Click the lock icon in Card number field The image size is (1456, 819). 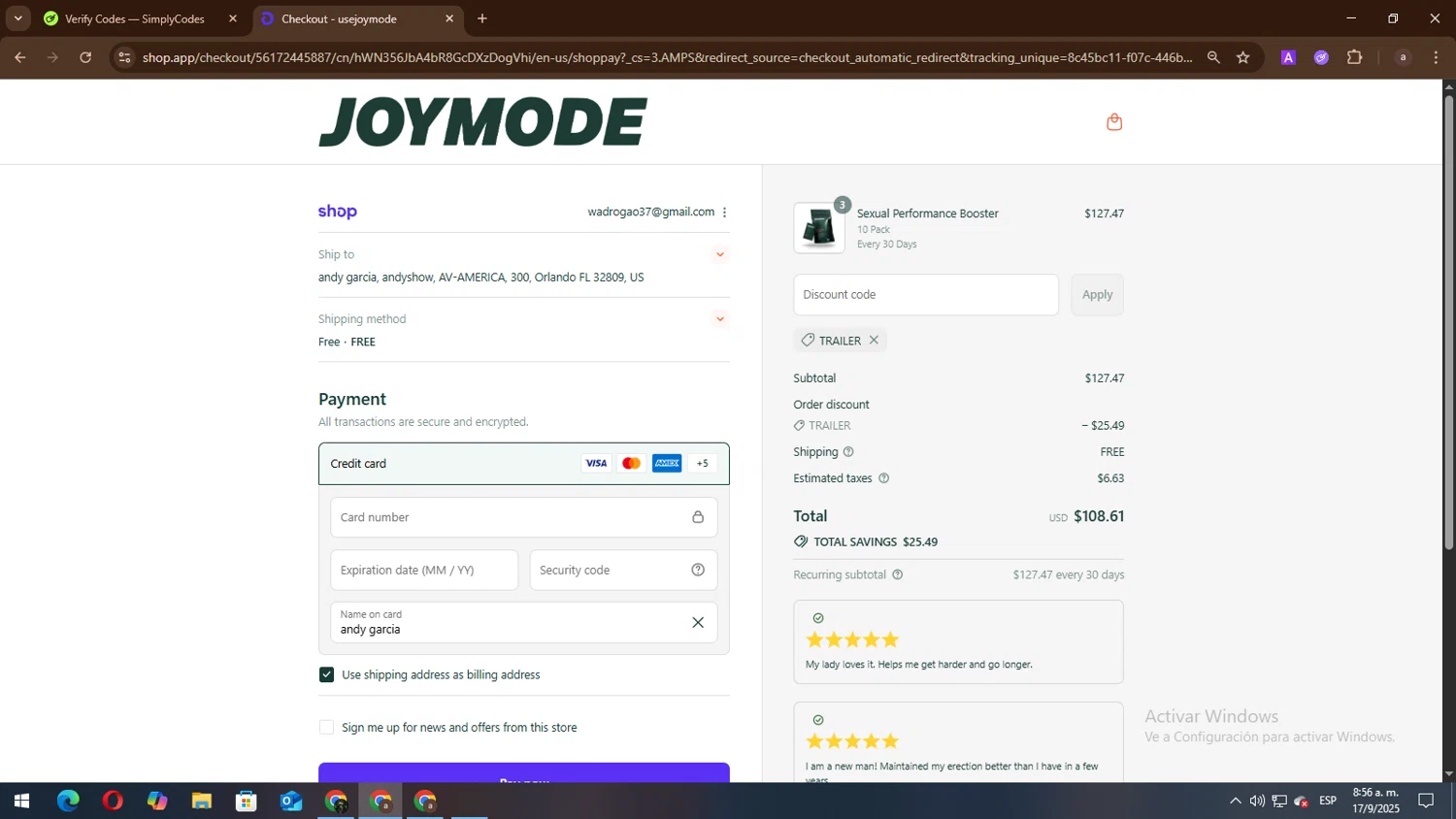698,517
